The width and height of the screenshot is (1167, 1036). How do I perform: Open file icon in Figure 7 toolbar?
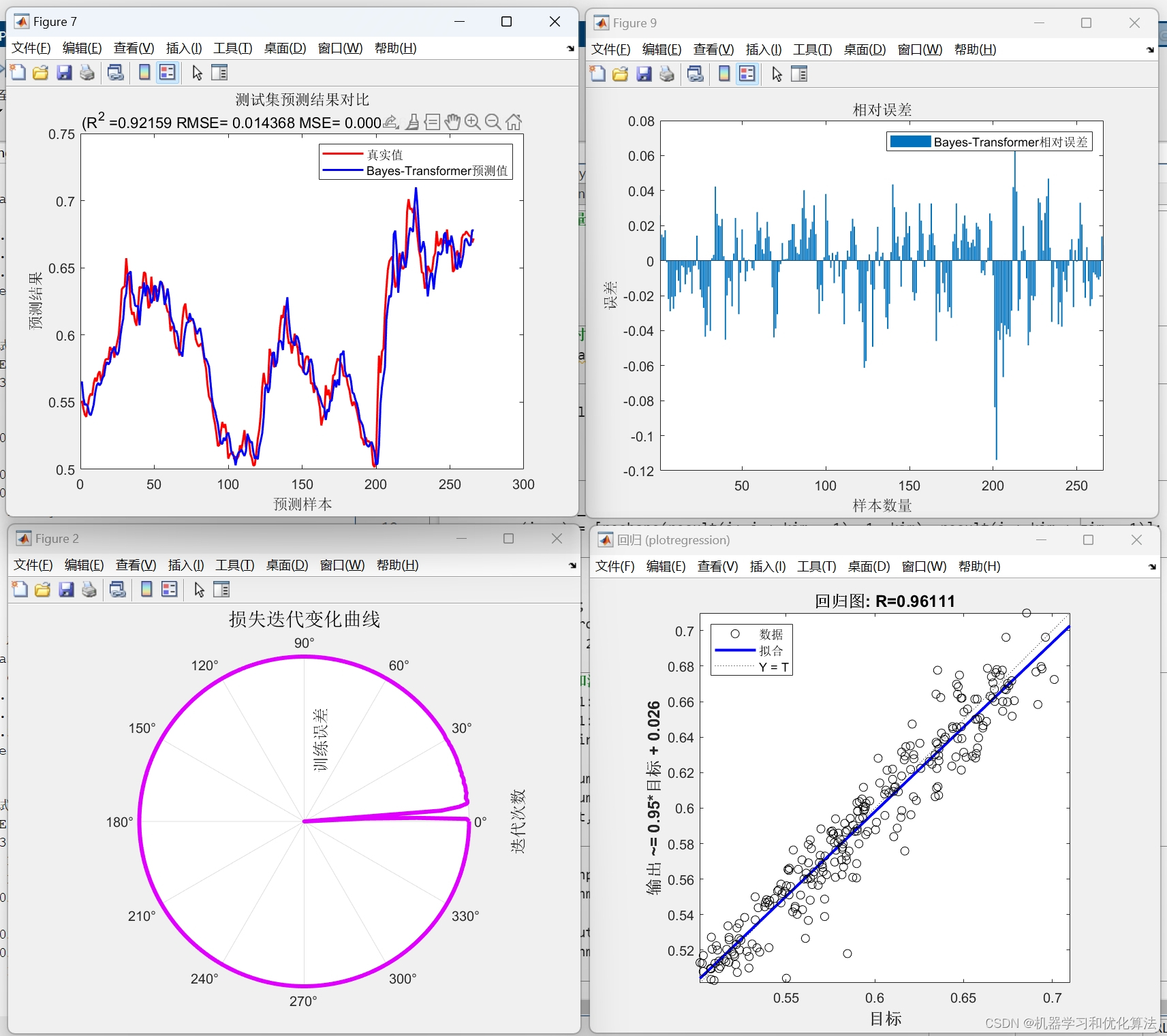pyautogui.click(x=41, y=72)
